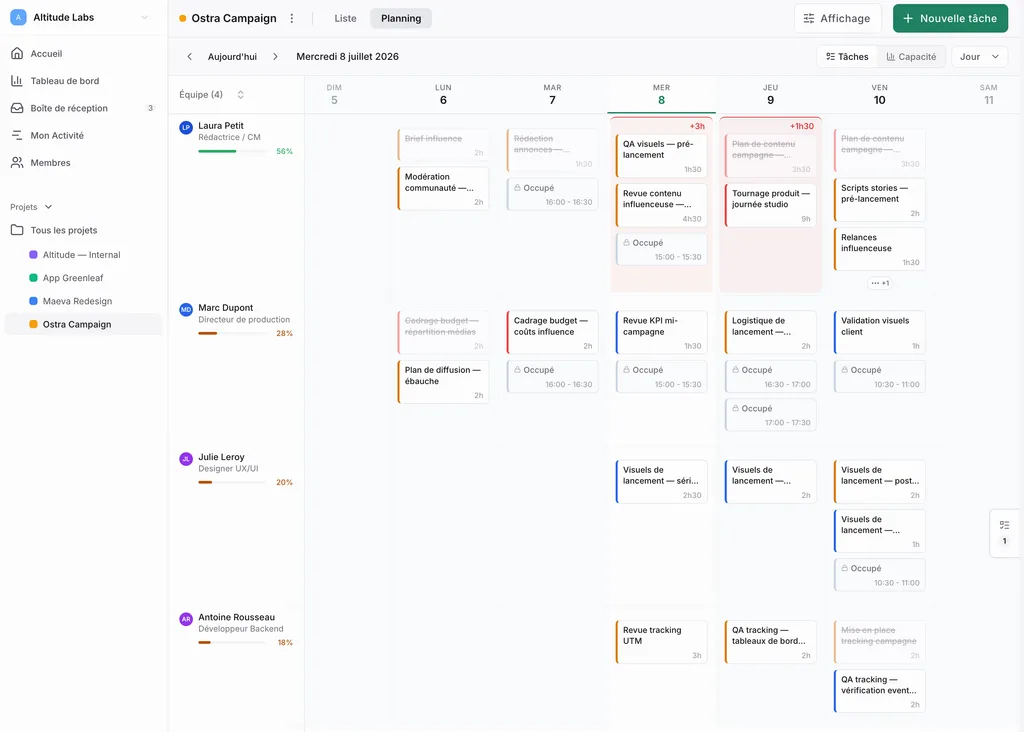This screenshot has height=732, width=1024.
Task: Open the Ostra Campaign project in sidebar
Action: coord(83,325)
